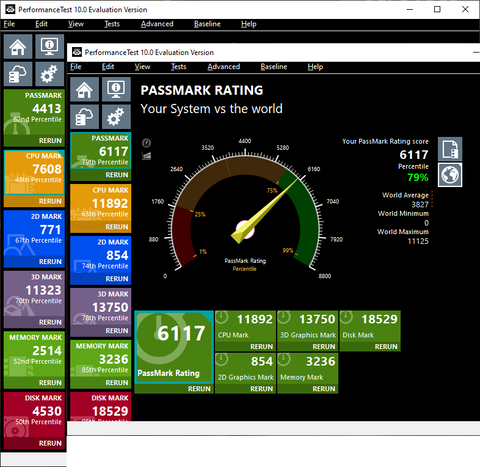Viewport: 480px width, 467px height.
Task: Open the Help menu in the front window
Action: 315,67
